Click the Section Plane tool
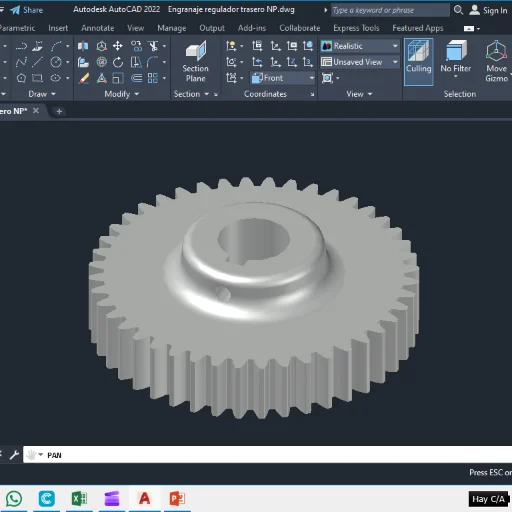The height and width of the screenshot is (512, 512). 196,62
